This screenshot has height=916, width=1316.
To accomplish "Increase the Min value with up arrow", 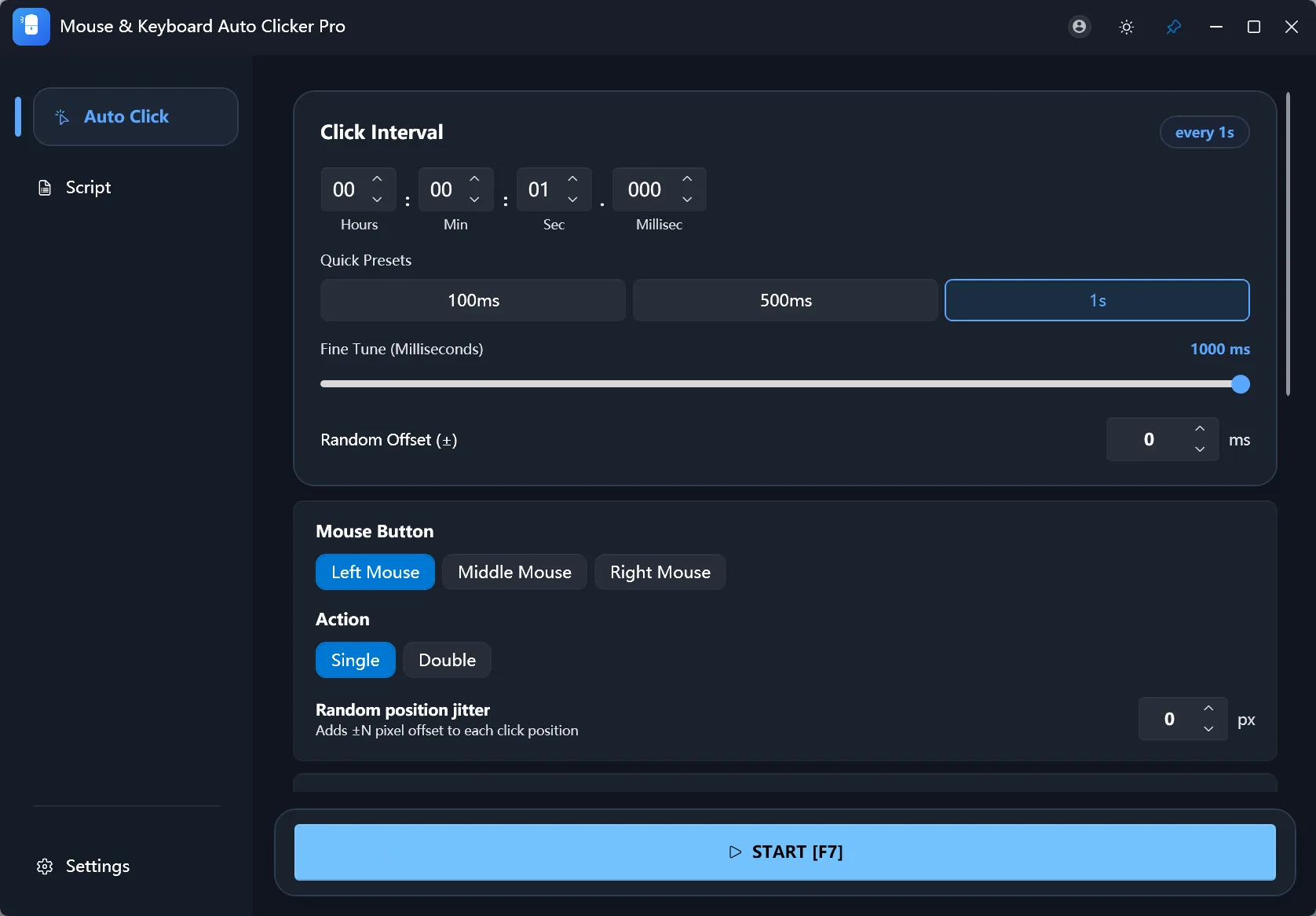I will pos(474,179).
